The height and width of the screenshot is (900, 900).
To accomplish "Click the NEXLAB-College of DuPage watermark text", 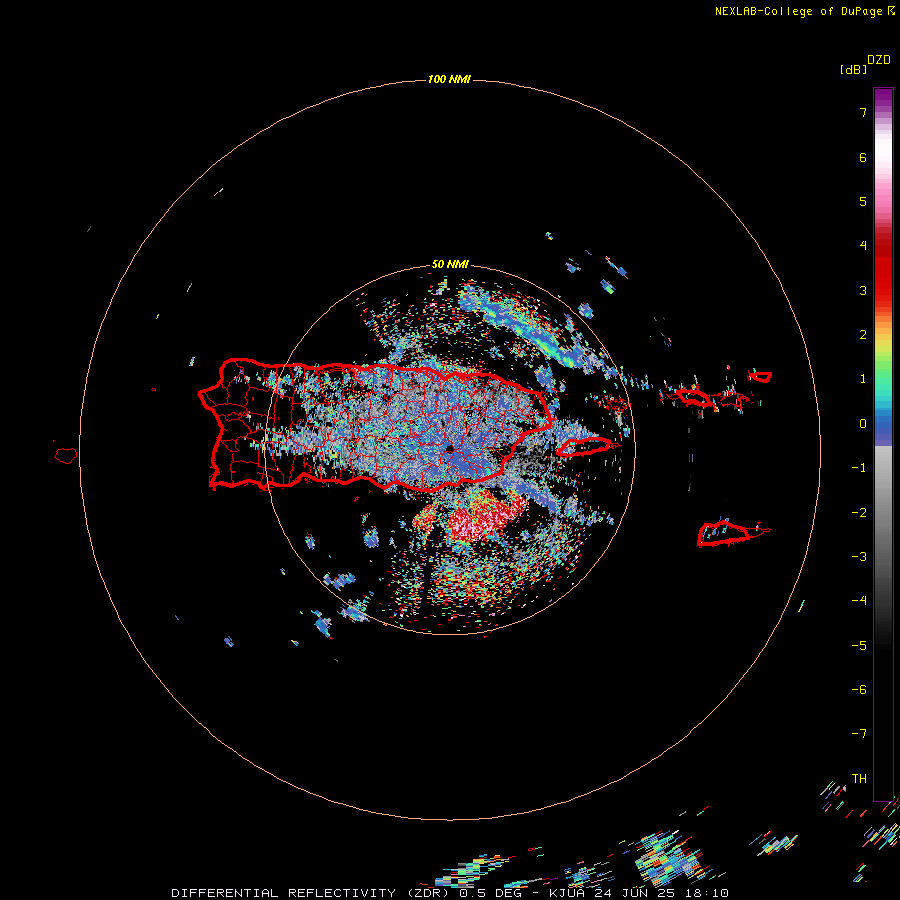I will tap(798, 11).
